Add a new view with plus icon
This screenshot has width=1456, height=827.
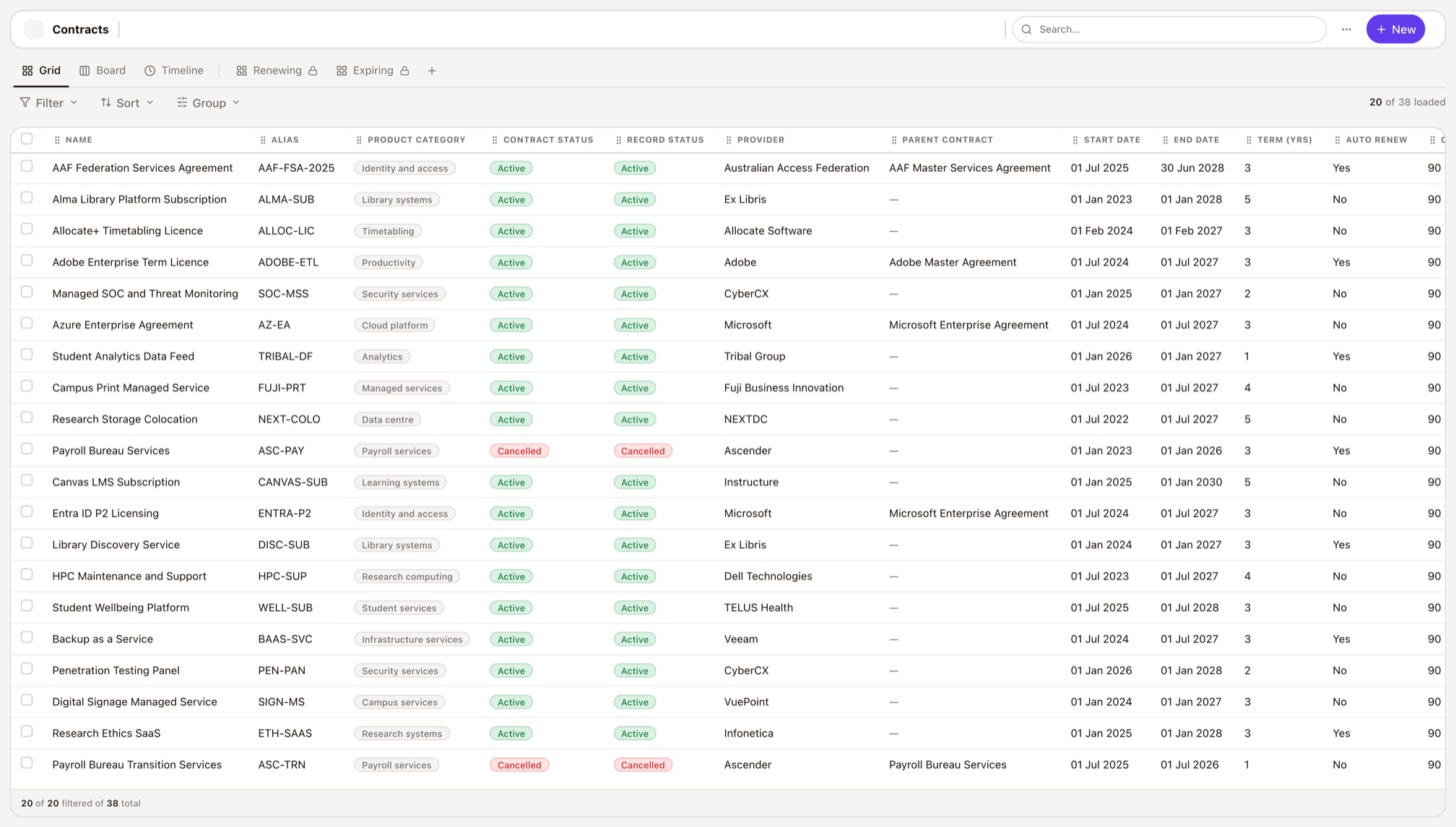click(x=432, y=71)
